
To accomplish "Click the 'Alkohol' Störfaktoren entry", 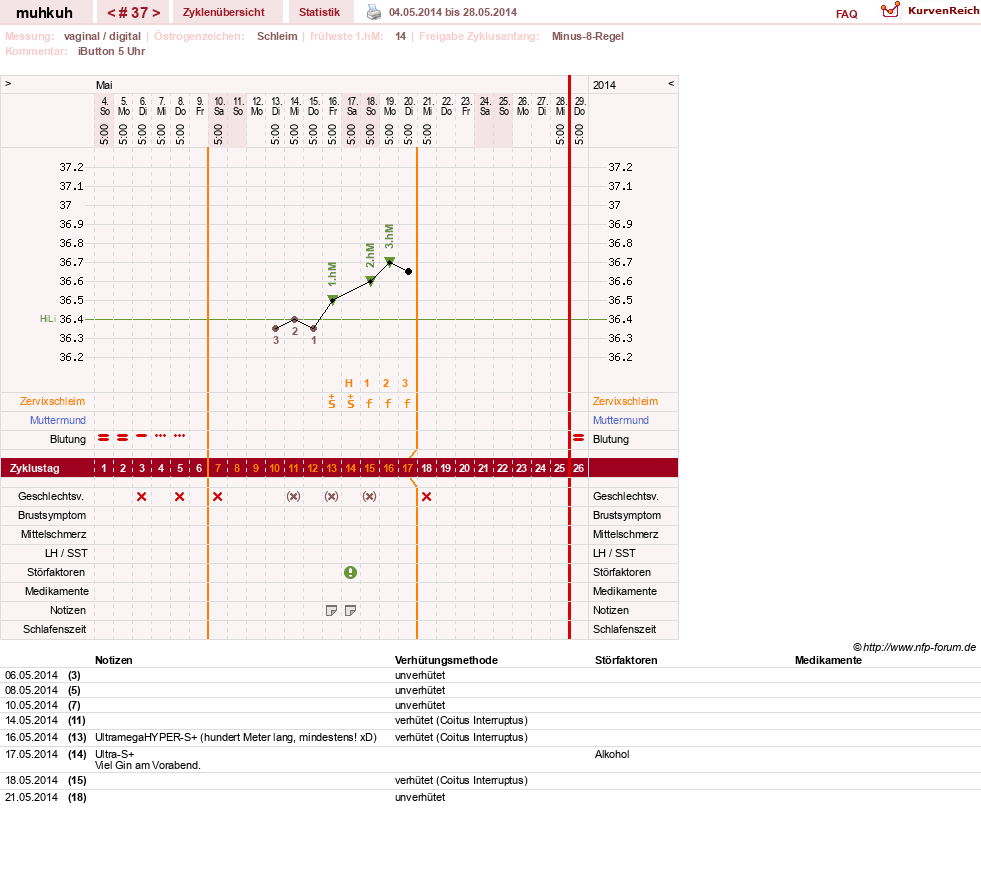I will [x=612, y=754].
